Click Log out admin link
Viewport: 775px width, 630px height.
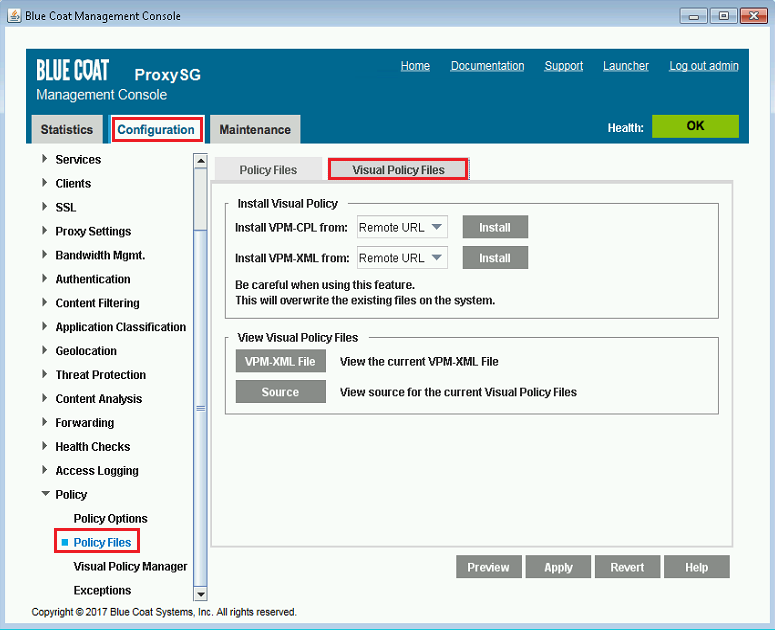[704, 66]
